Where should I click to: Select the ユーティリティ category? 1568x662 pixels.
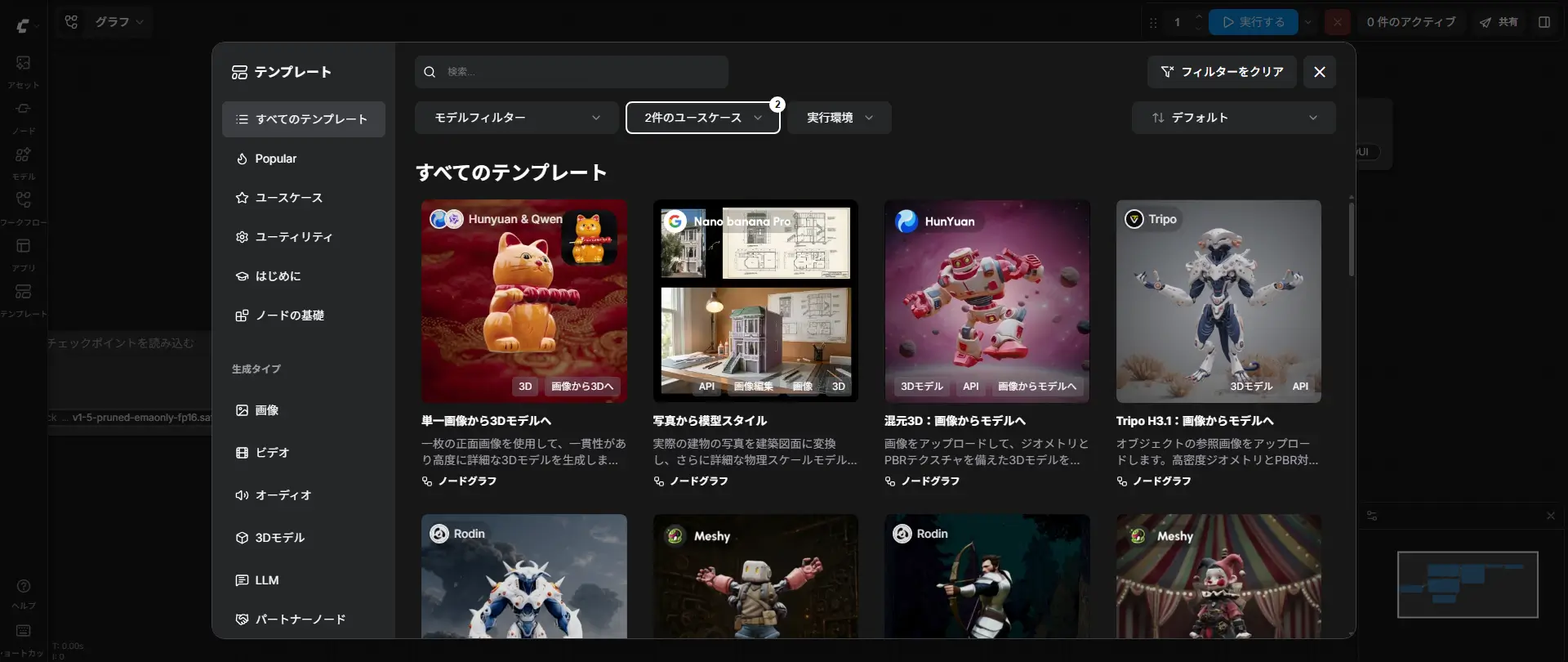coord(304,237)
